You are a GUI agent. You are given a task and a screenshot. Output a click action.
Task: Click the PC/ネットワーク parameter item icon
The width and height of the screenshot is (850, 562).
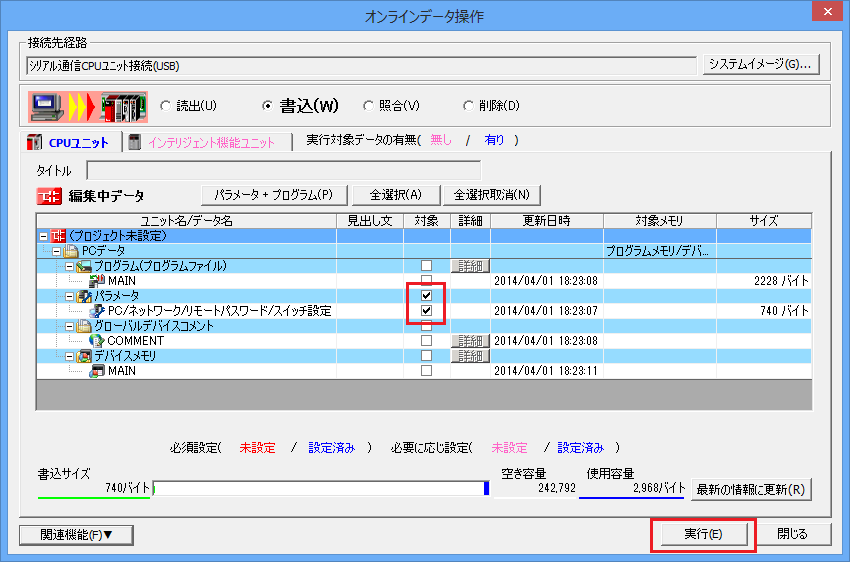97,311
